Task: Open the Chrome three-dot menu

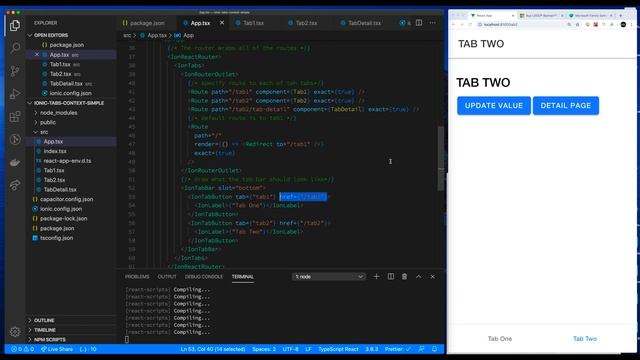Action: [x=631, y=24]
